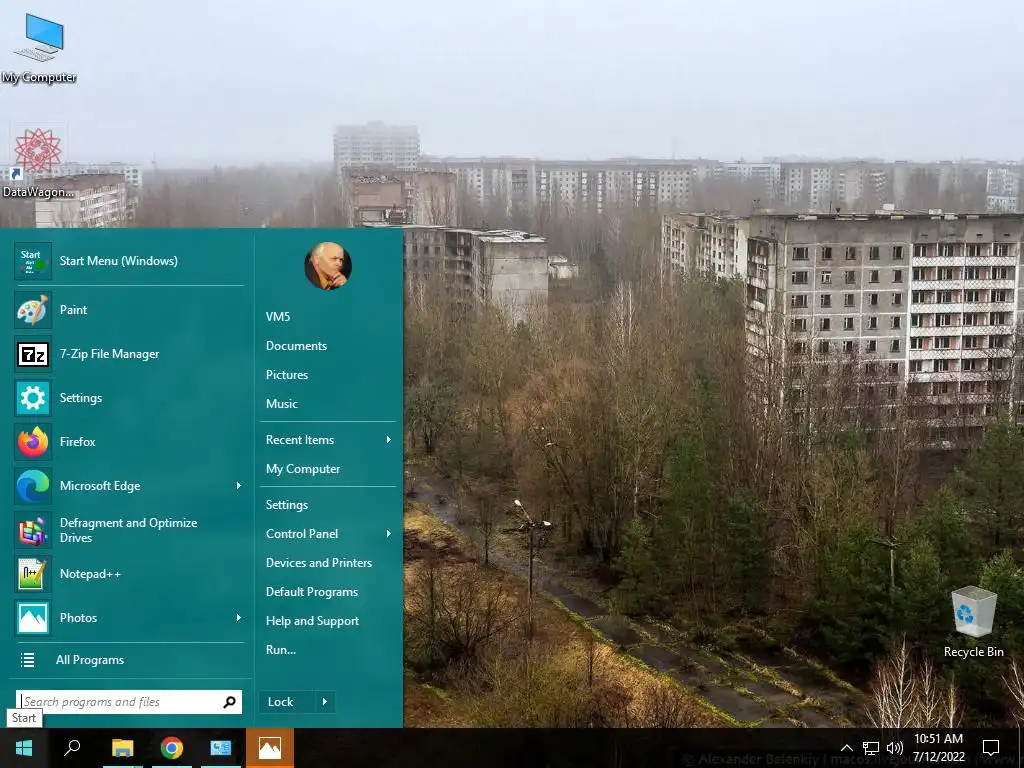
Task: Click the taskbar clock and date
Action: (938, 748)
